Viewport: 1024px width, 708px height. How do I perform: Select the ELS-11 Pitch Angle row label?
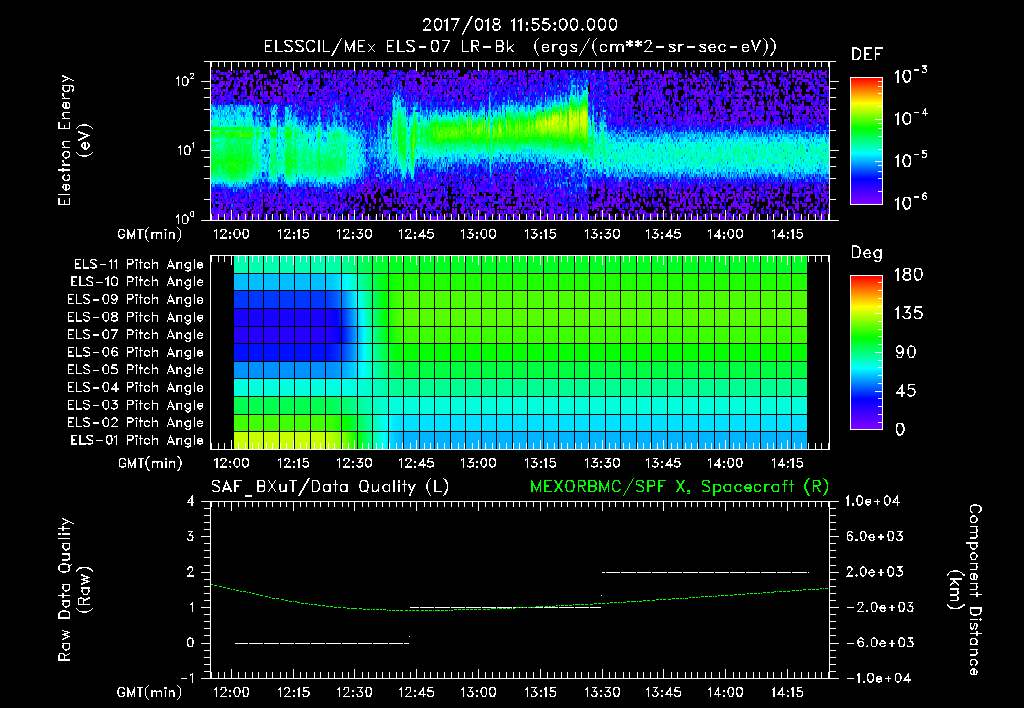click(138, 265)
